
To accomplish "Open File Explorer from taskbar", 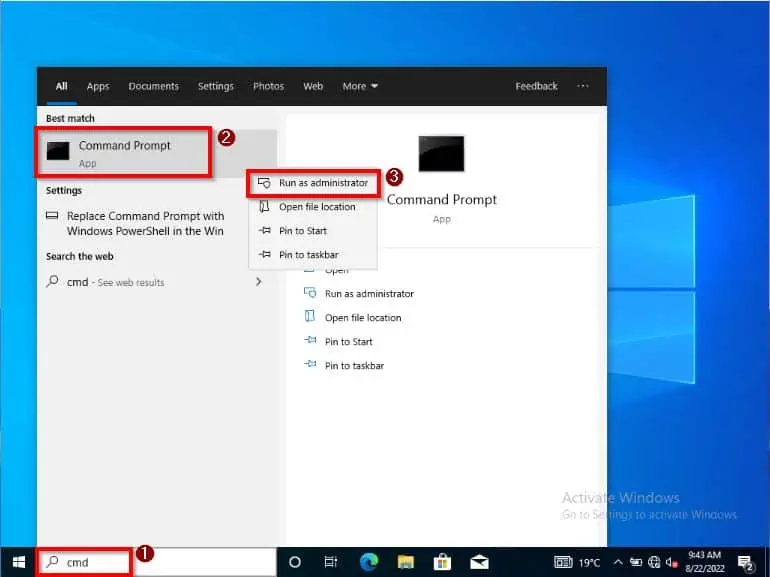I will [406, 562].
